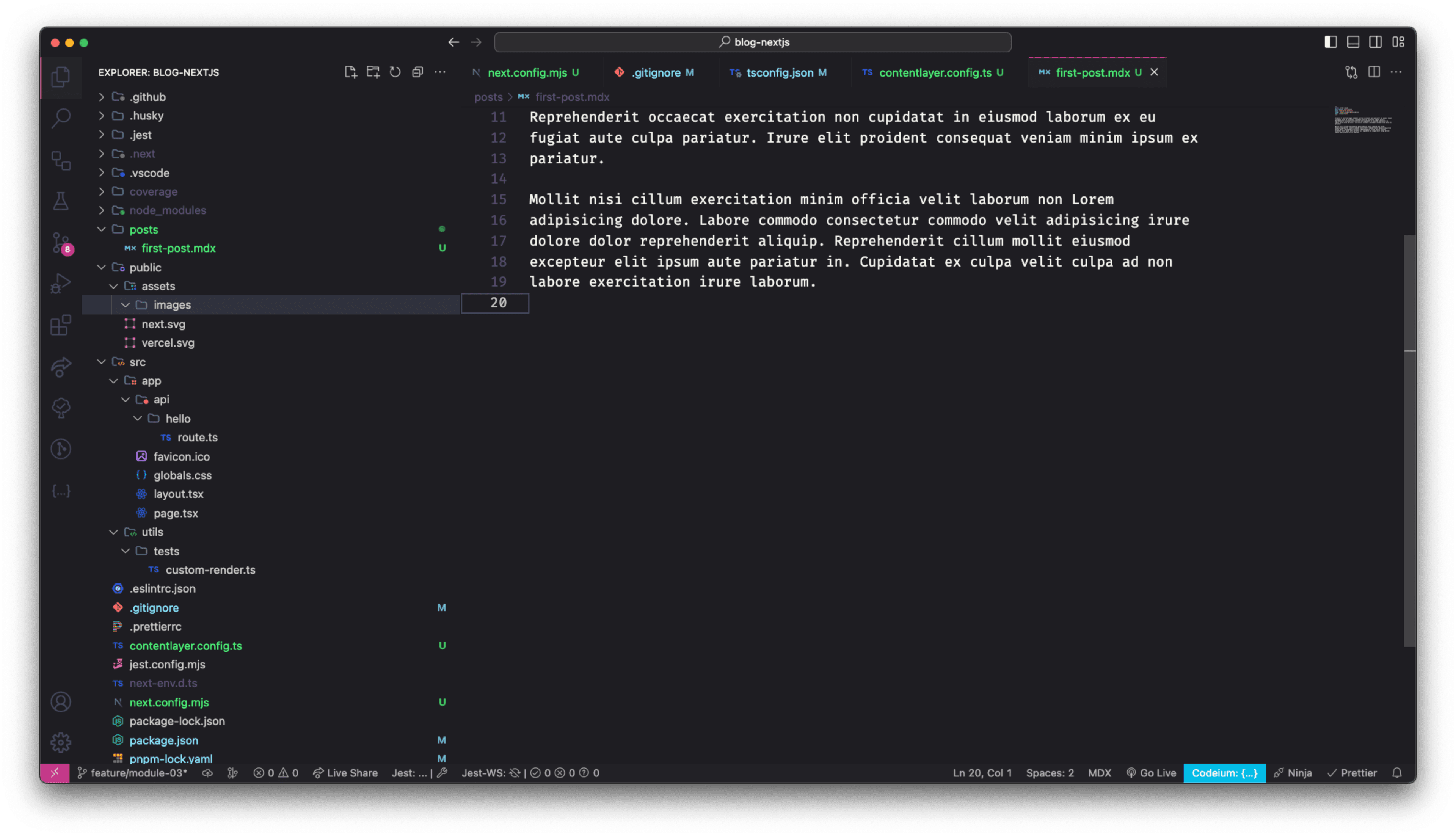Screen dimensions: 1456x836
Task: Click the New File icon in explorer
Action: (350, 72)
